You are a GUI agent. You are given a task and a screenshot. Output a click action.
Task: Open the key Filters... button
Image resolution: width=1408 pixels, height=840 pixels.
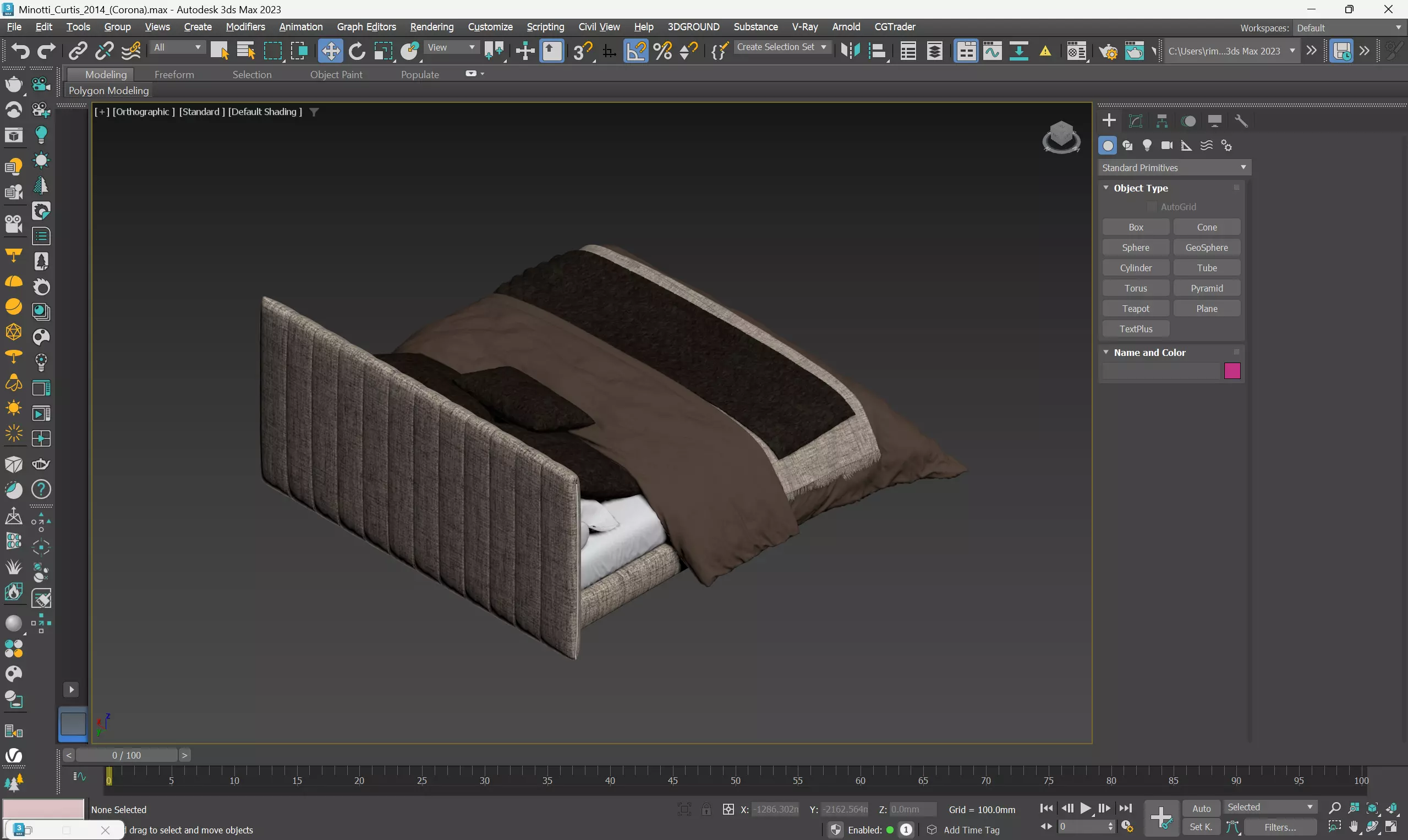[x=1280, y=827]
